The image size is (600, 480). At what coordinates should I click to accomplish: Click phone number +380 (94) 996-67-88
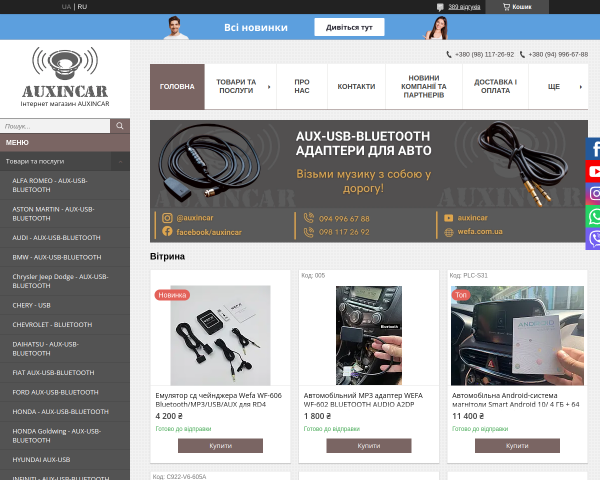click(x=558, y=55)
